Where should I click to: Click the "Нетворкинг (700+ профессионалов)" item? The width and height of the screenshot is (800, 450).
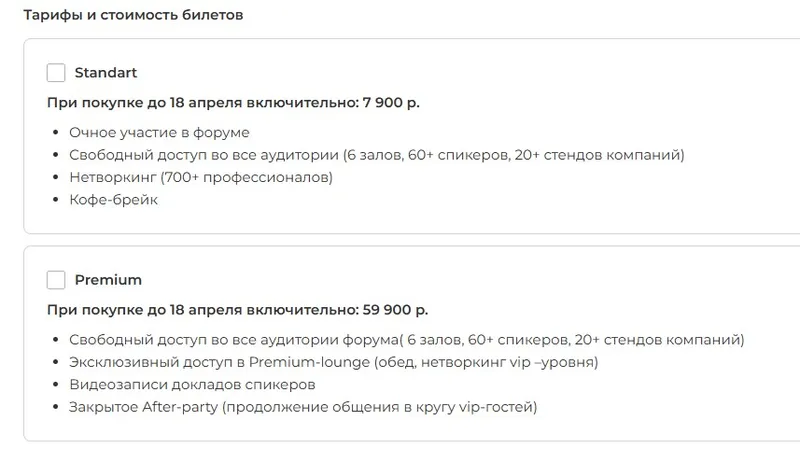coord(200,177)
